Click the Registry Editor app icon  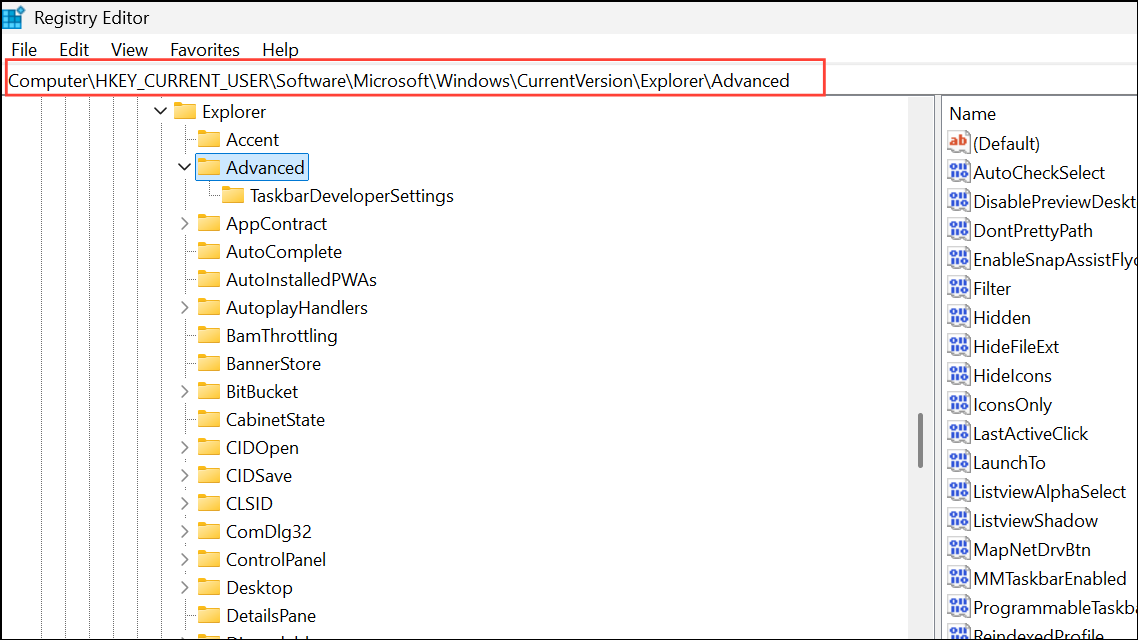tap(14, 17)
